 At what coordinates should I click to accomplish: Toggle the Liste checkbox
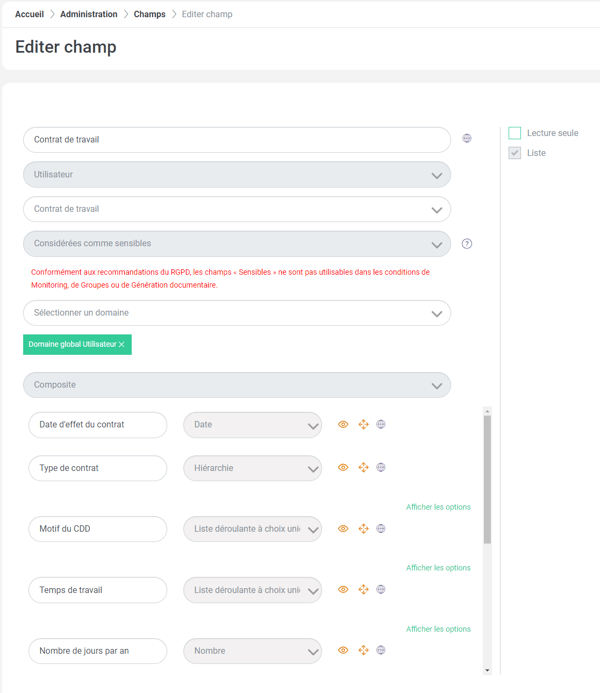click(x=514, y=153)
